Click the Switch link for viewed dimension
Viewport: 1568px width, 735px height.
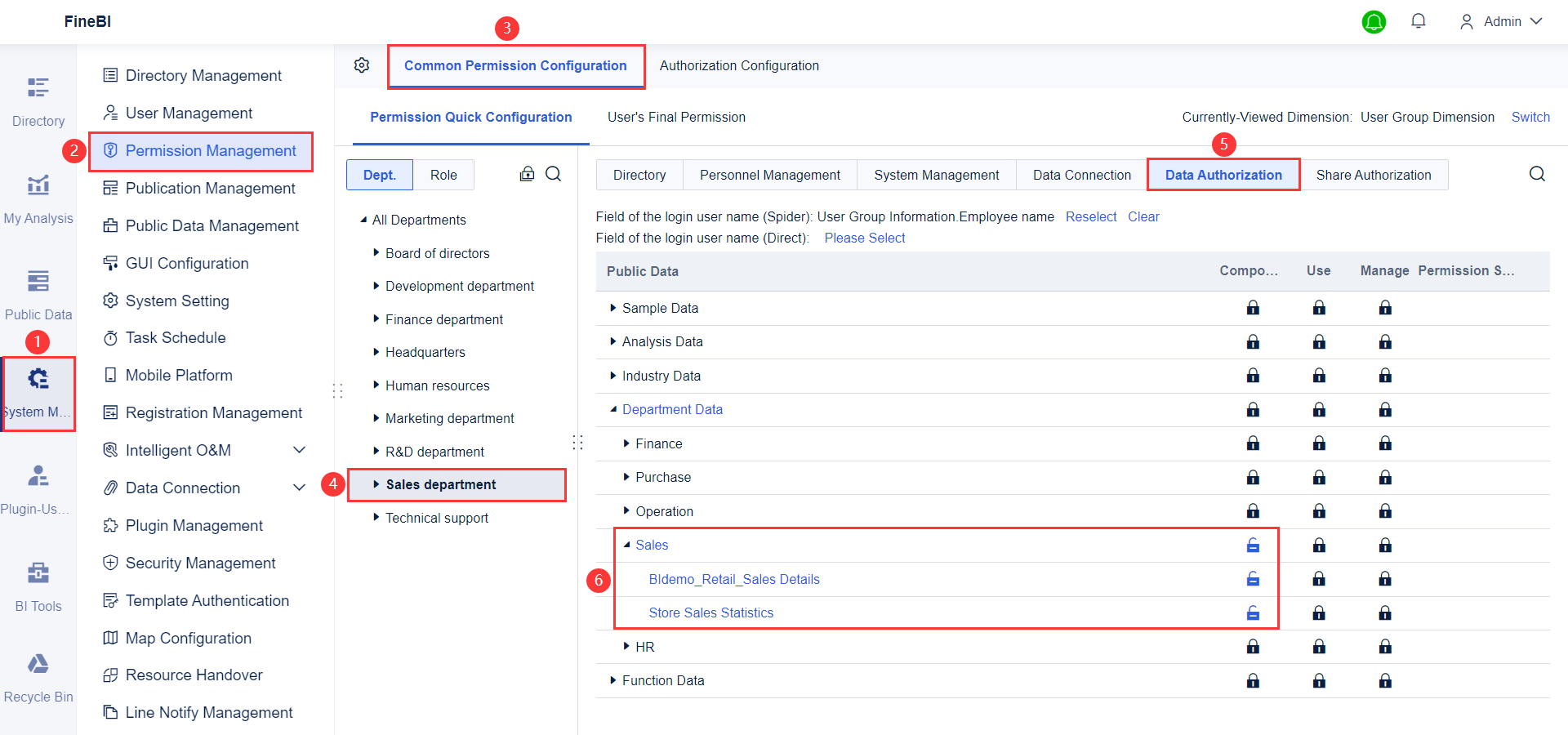[x=1530, y=117]
